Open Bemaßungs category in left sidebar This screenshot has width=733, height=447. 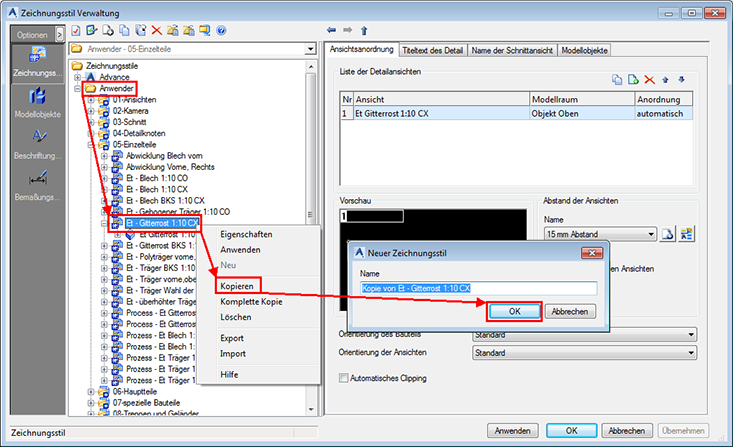click(x=37, y=185)
